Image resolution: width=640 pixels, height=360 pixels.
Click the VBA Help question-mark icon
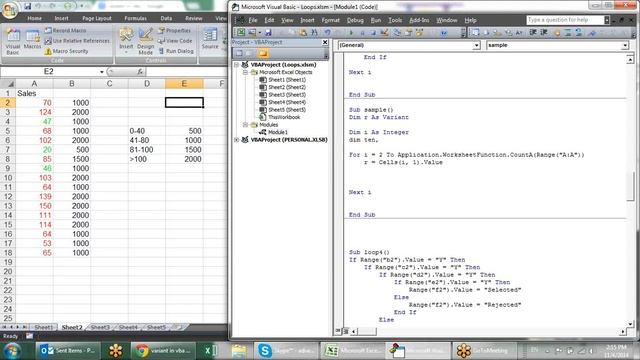click(x=444, y=33)
